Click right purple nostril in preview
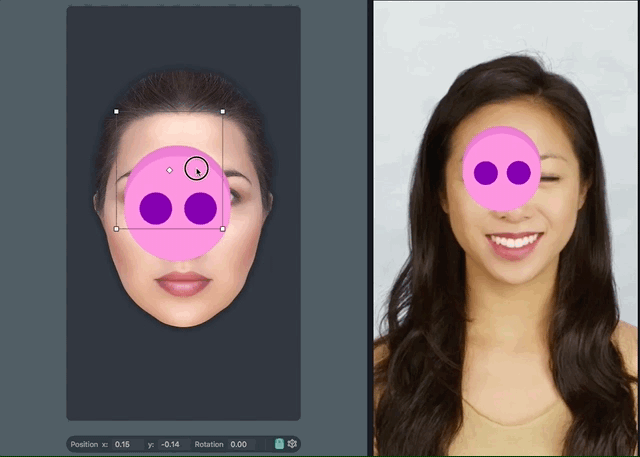The width and height of the screenshot is (640, 457). [518, 173]
